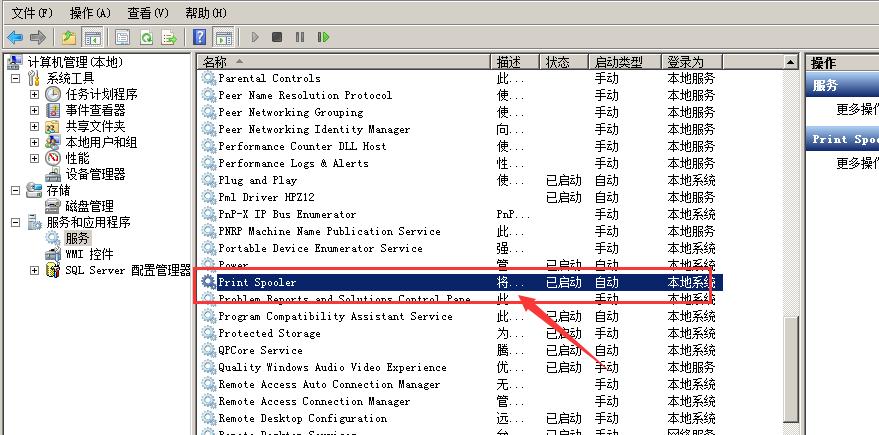Click gear icon beside Pml Driver HPZ12
Screen dimensions: 879x435
209,197
